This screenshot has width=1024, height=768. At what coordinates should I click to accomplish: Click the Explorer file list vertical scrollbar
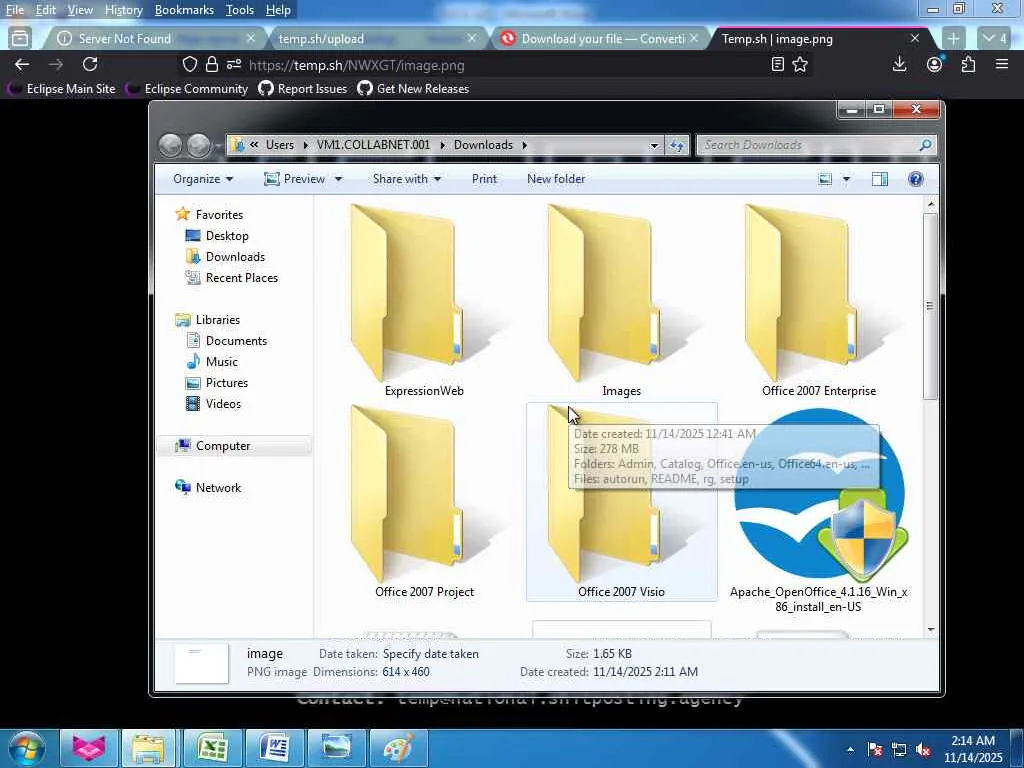pos(931,306)
